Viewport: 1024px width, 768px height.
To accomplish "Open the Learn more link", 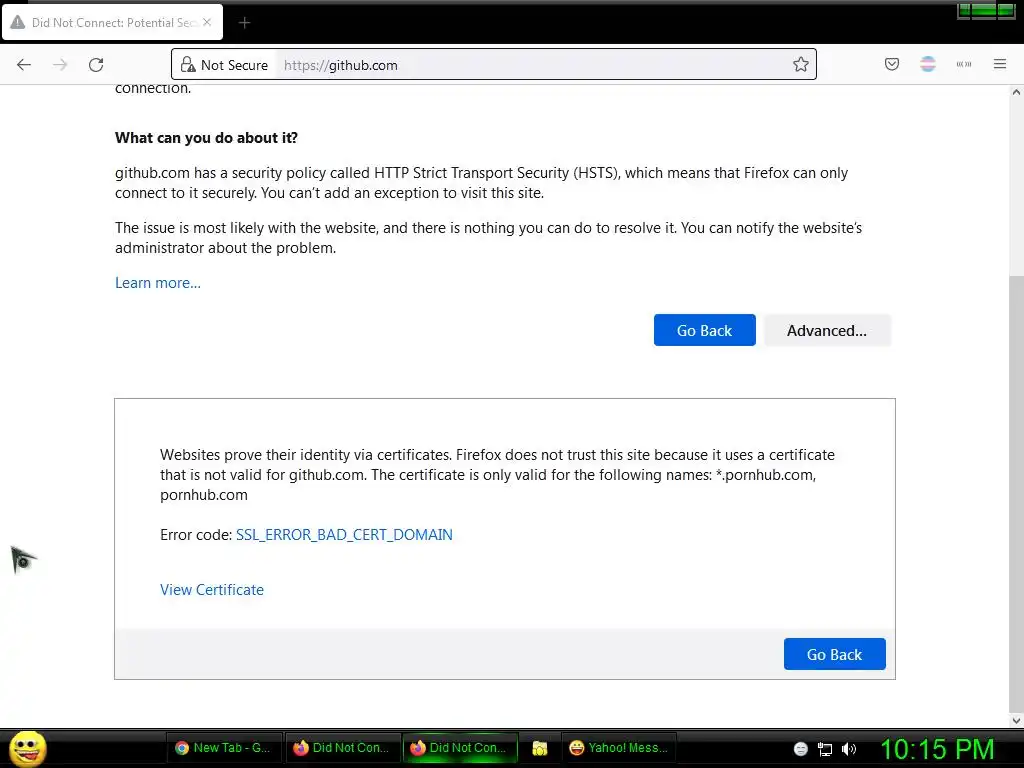I will [x=158, y=283].
